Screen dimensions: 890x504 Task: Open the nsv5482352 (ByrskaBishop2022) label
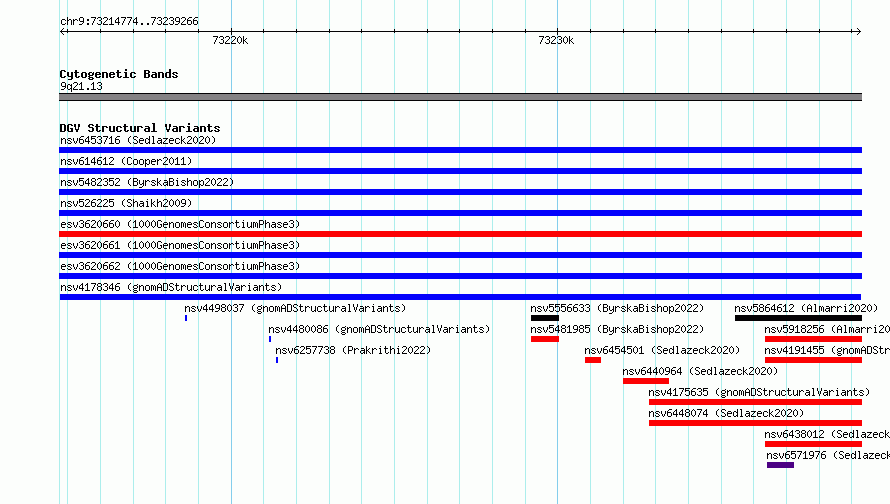tap(147, 182)
